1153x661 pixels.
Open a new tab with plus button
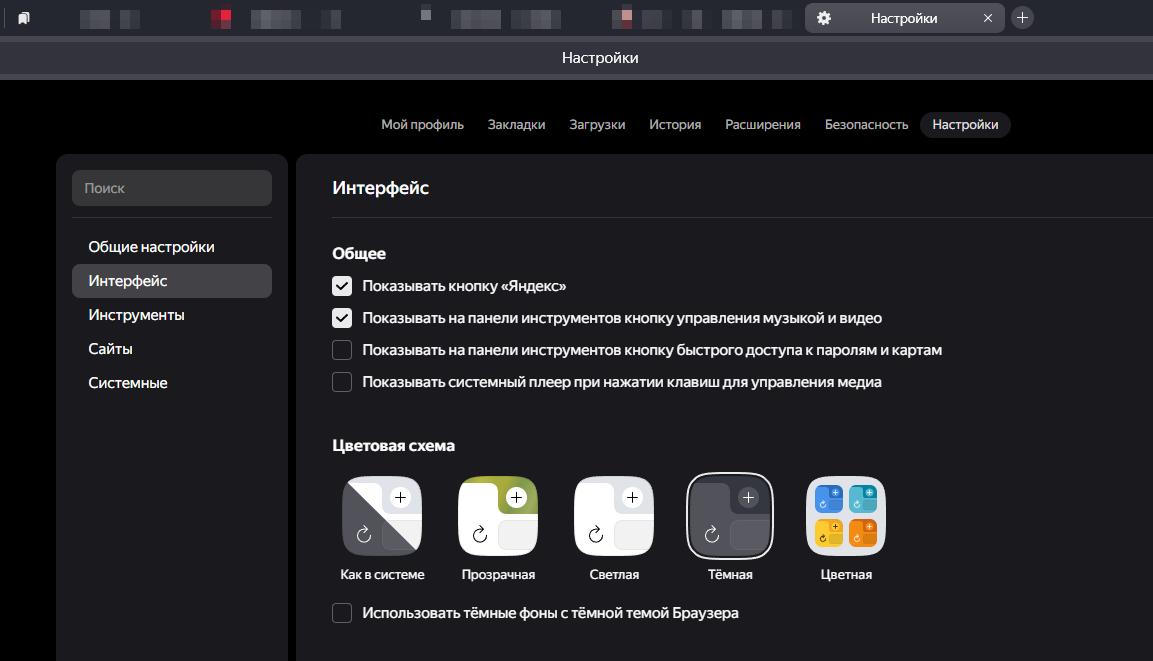(1022, 18)
